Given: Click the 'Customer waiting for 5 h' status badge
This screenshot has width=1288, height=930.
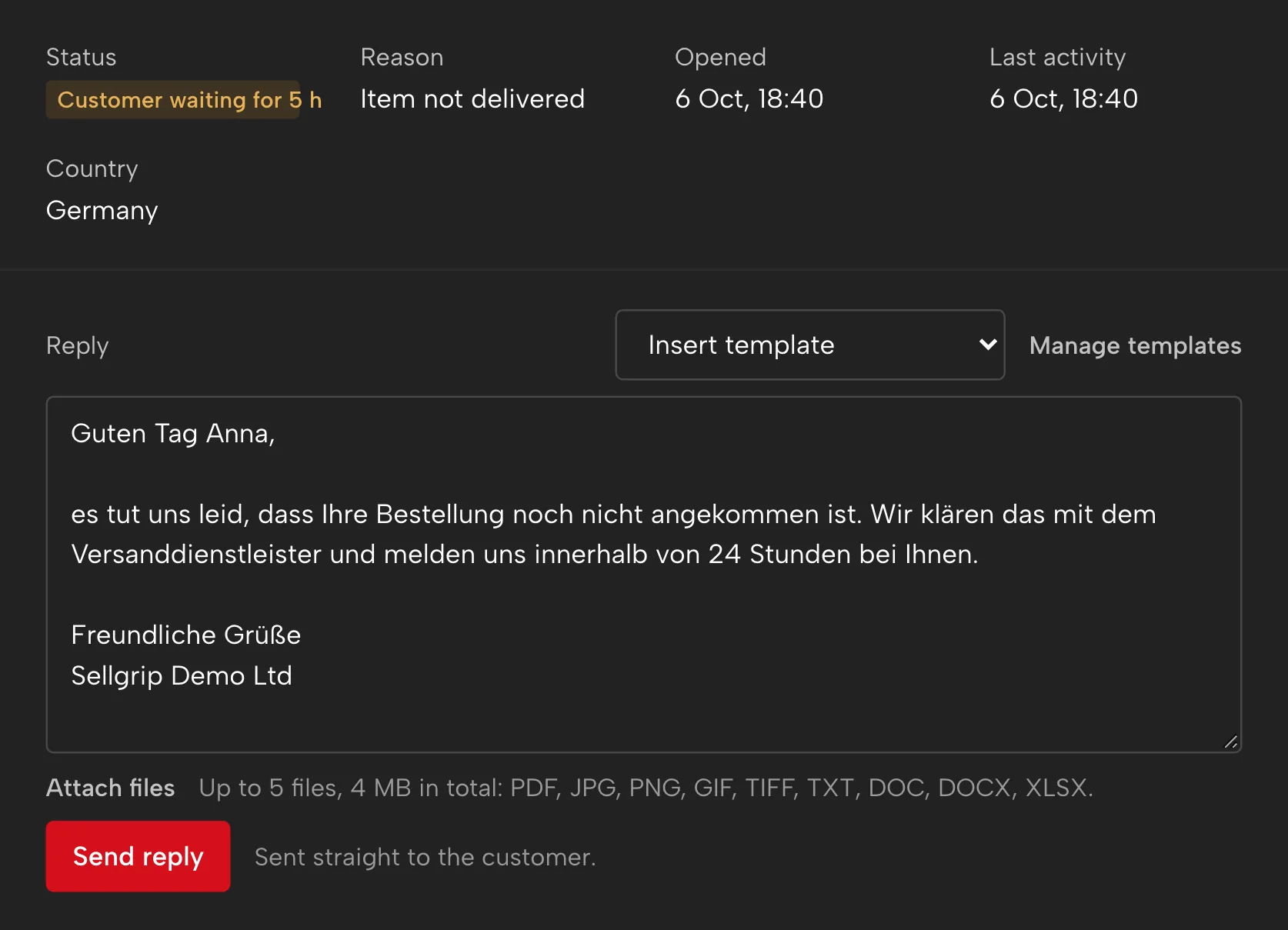Looking at the screenshot, I should 173,100.
